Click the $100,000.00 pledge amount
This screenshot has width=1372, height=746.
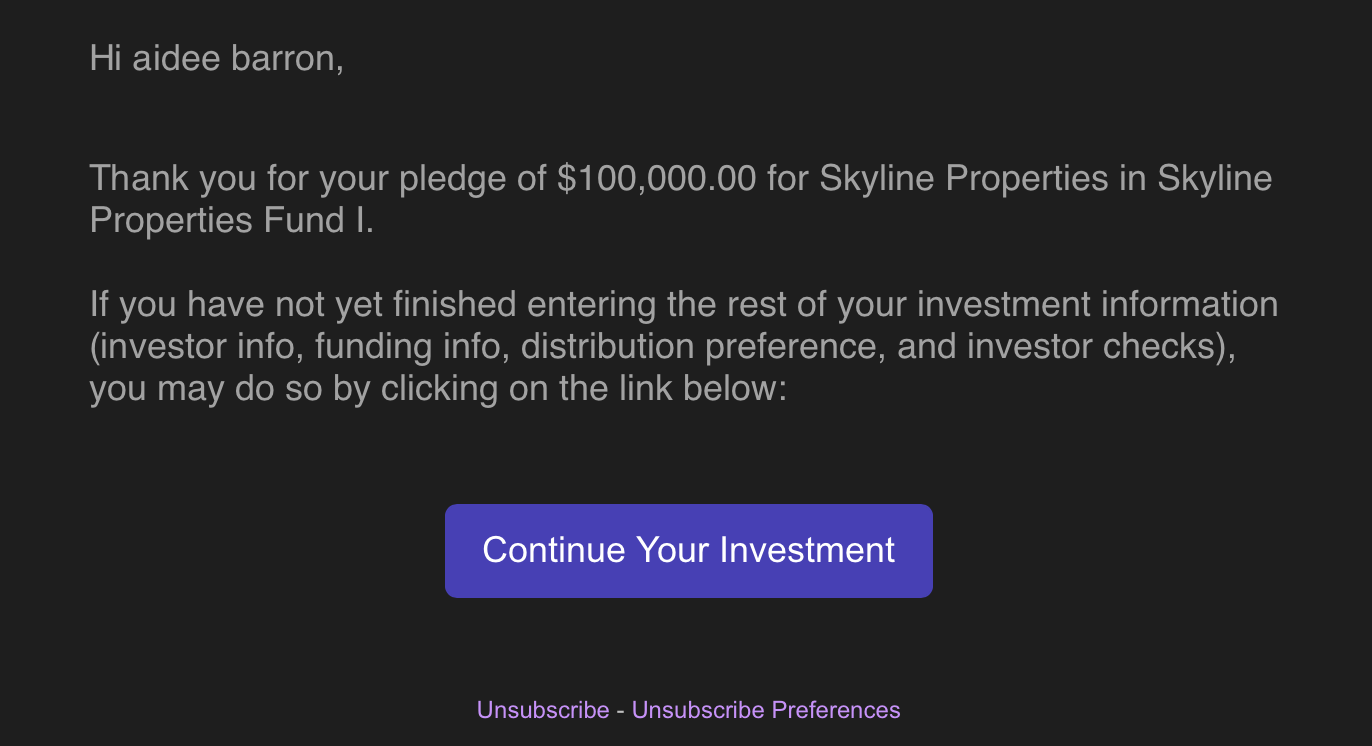tap(658, 179)
